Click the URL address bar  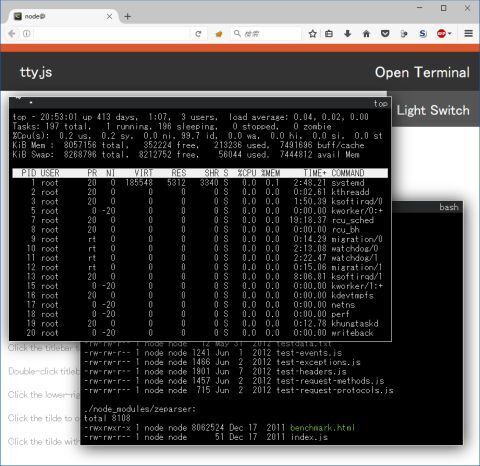(x=112, y=34)
